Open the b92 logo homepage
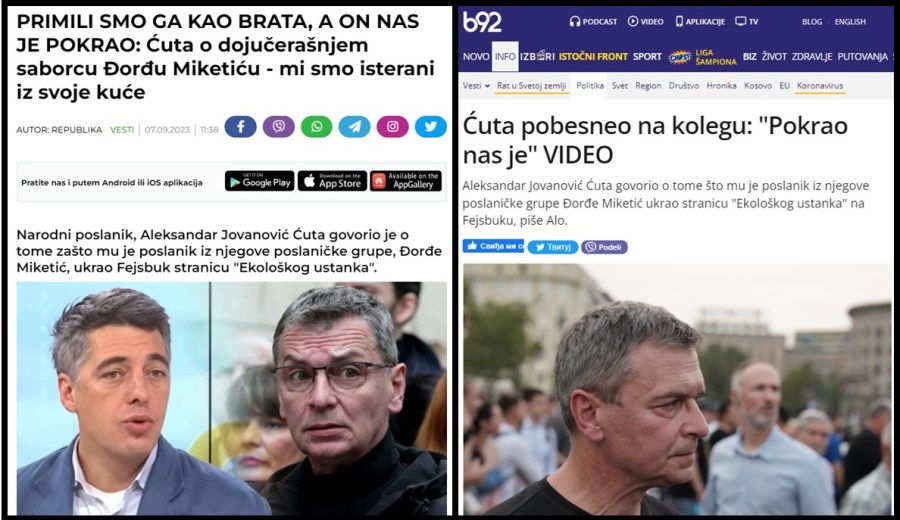 (482, 22)
